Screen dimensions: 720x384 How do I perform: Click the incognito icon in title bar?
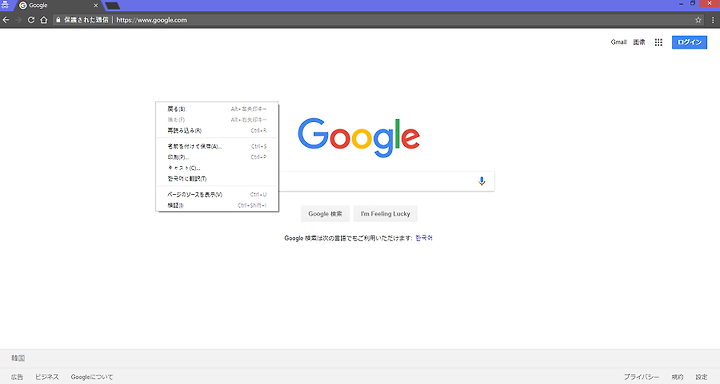[5, 5]
